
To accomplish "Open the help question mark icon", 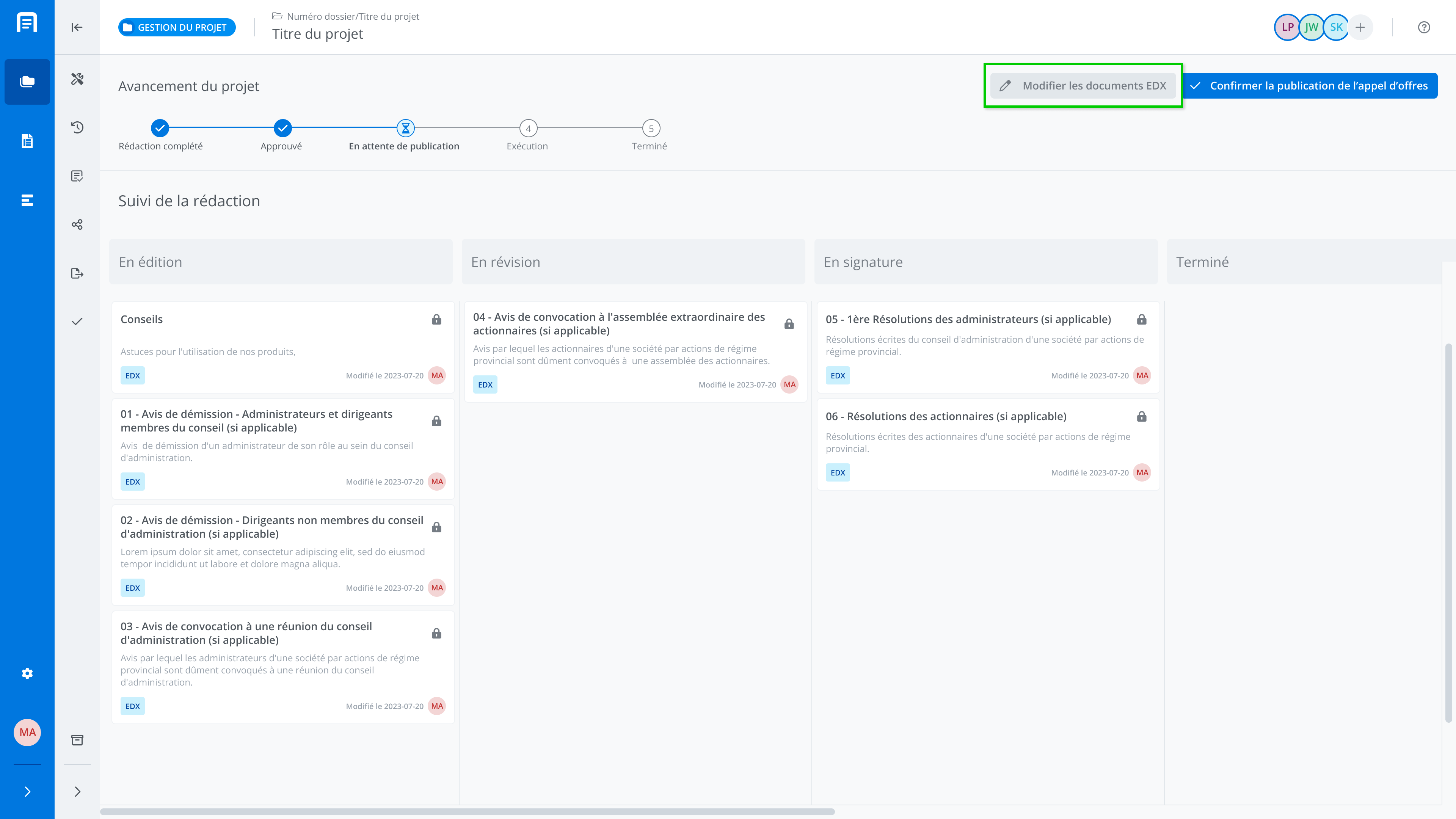I will [x=1424, y=27].
